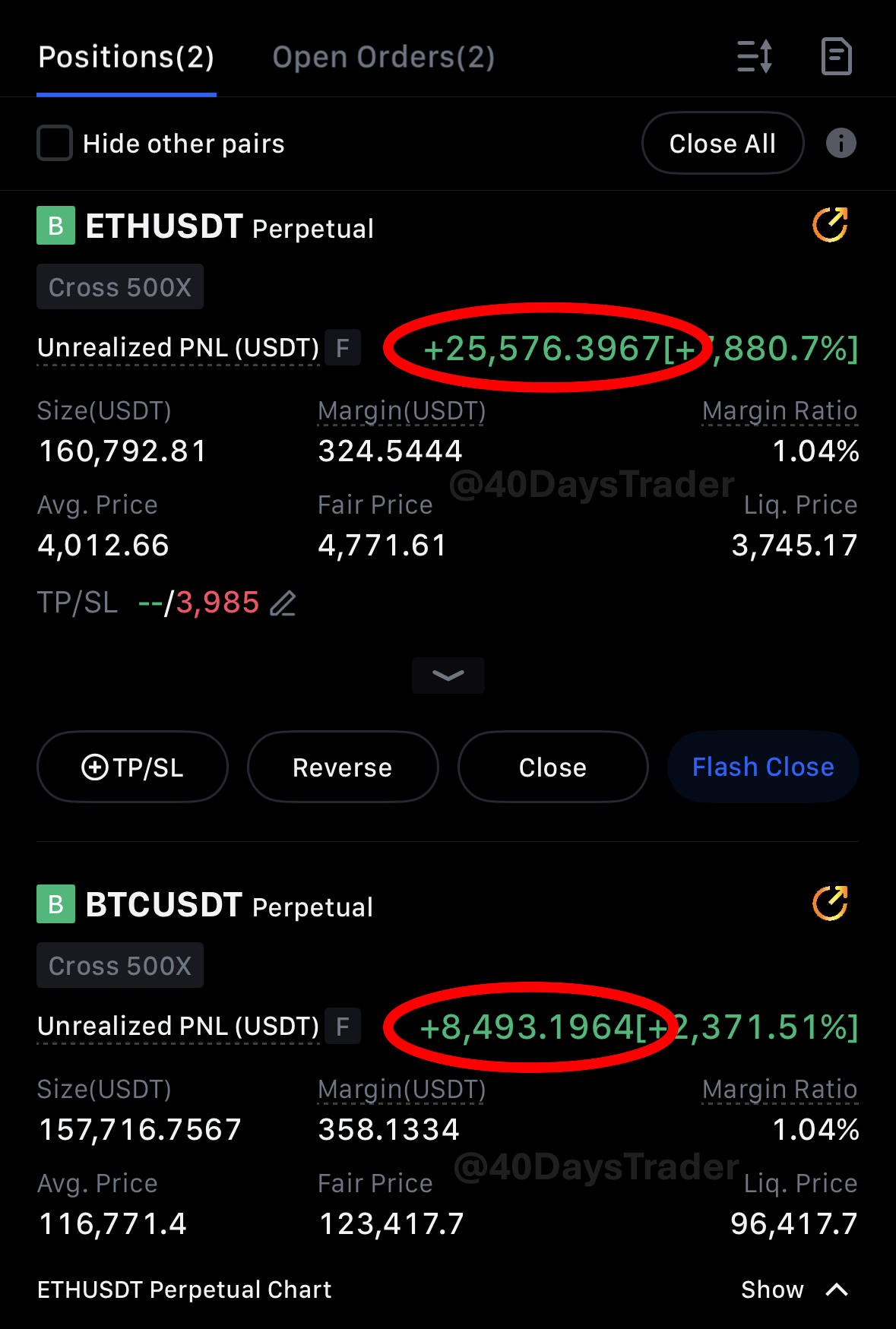Edit the ETHUSDT TP/SL pencil icon
Viewport: 896px width, 1329px height.
tap(283, 603)
